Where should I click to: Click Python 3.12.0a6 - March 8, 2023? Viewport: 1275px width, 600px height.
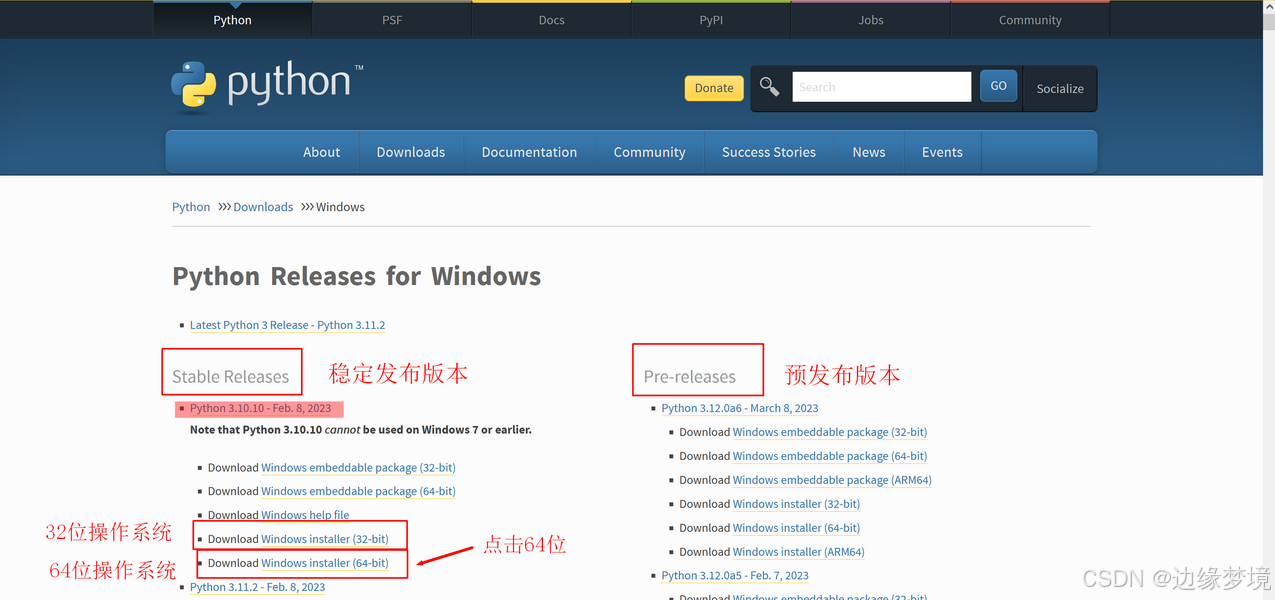click(740, 408)
